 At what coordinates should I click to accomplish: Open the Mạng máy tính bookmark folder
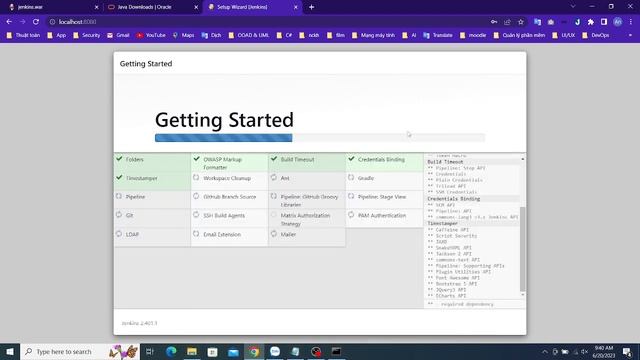coord(373,36)
